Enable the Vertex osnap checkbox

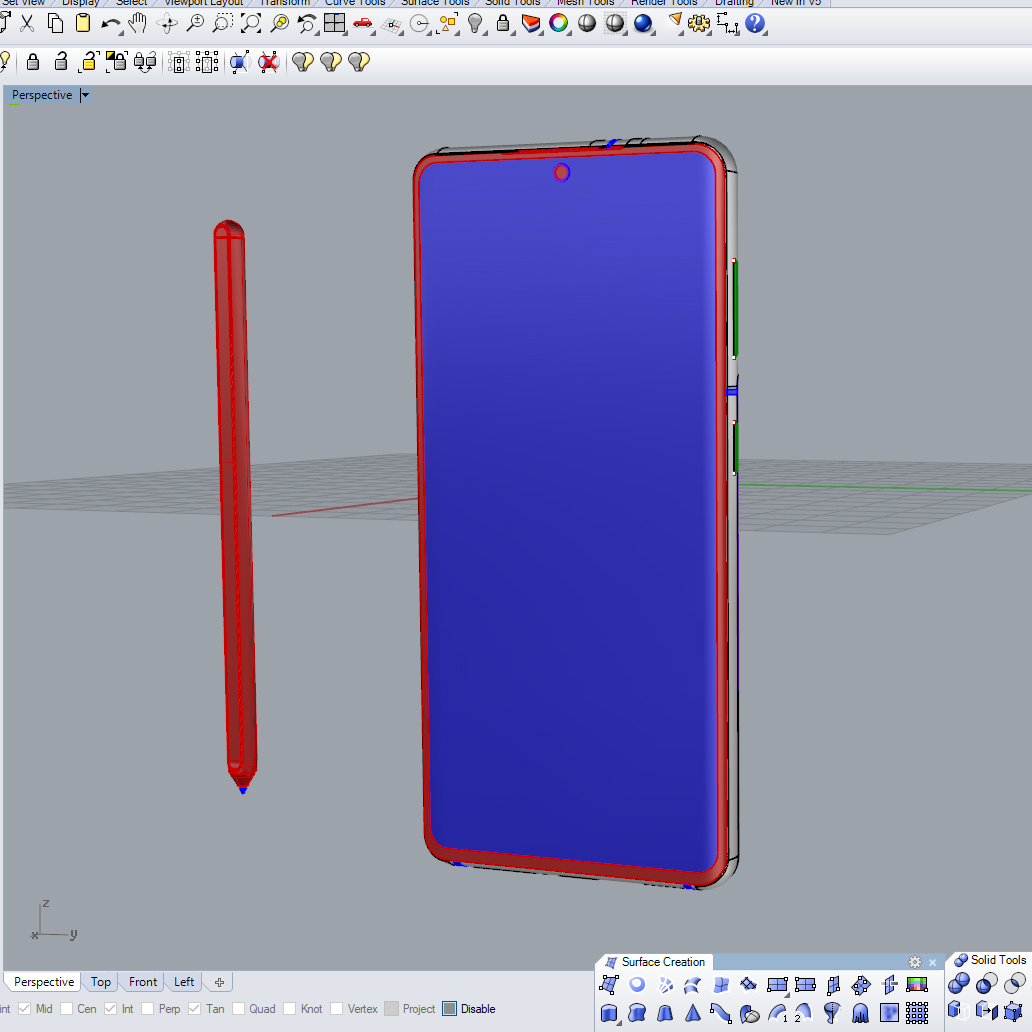[x=336, y=1009]
